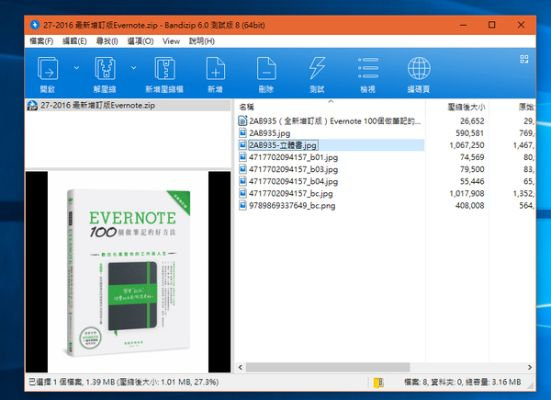Open the 檢視 list view icon
The image size is (551, 400).
368,74
